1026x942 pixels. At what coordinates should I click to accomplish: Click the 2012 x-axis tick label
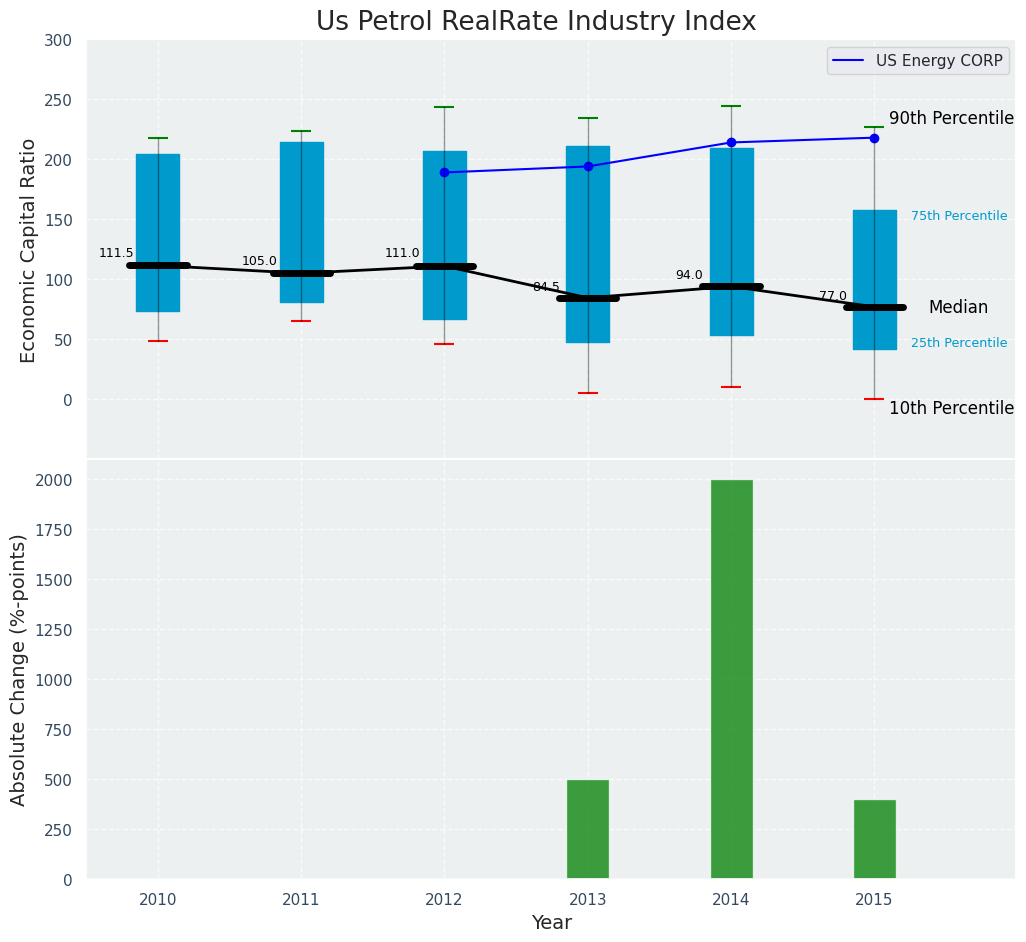[444, 900]
